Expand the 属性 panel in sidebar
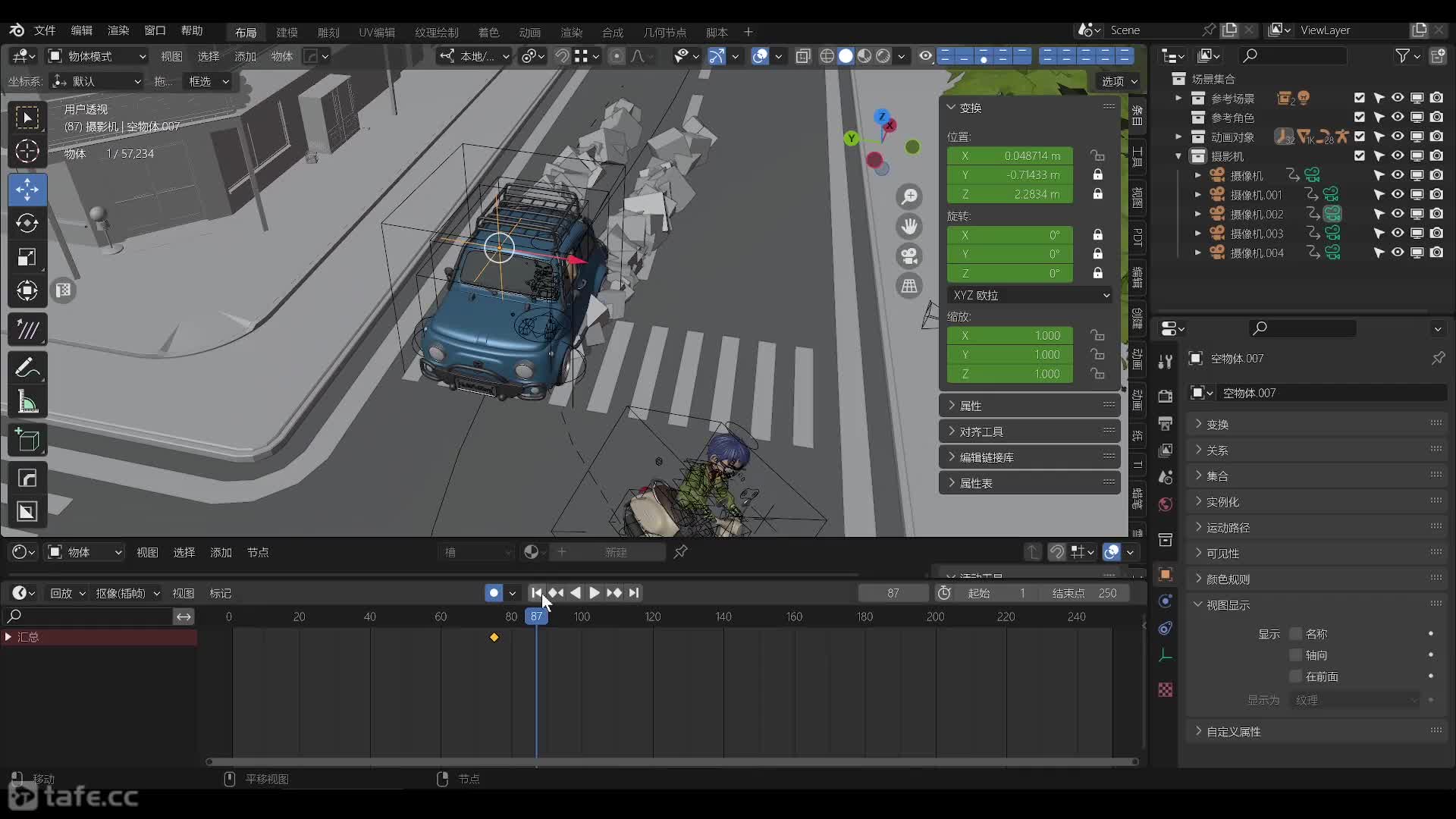This screenshot has height=819, width=1456. [x=1030, y=406]
